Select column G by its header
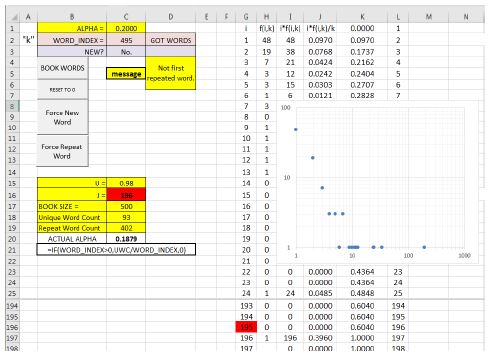The width and height of the screenshot is (493, 361). [x=246, y=16]
